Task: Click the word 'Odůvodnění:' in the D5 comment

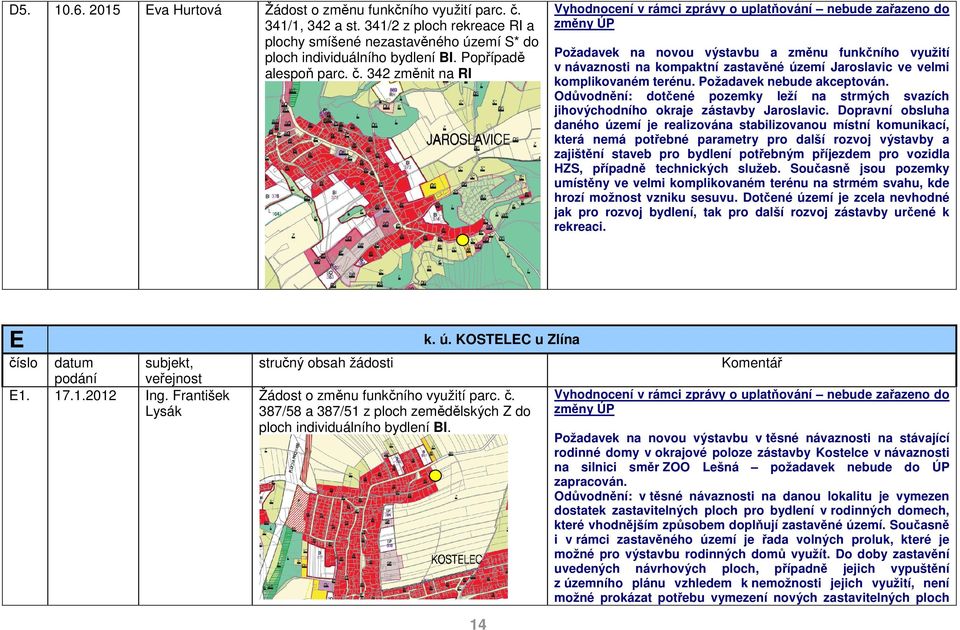Action: pyautogui.click(x=591, y=96)
